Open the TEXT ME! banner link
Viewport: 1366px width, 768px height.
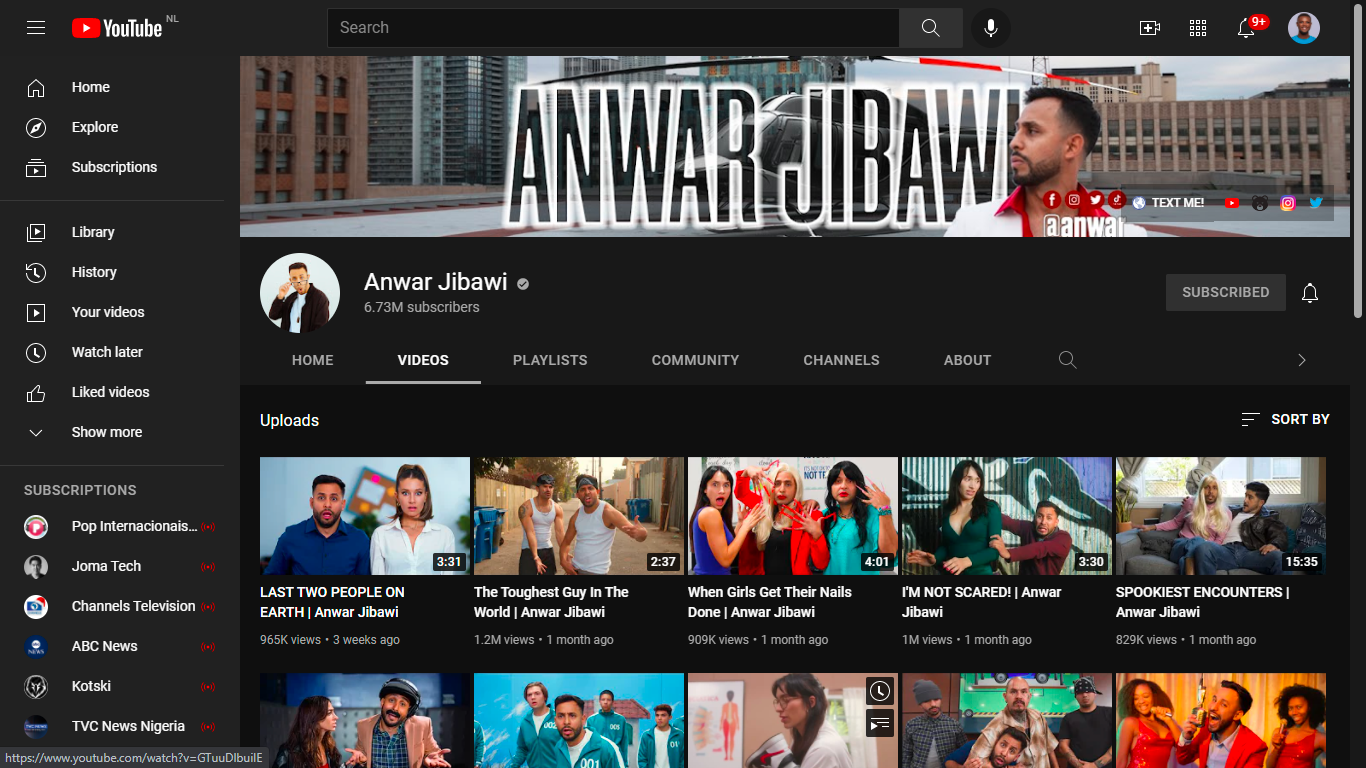1168,203
